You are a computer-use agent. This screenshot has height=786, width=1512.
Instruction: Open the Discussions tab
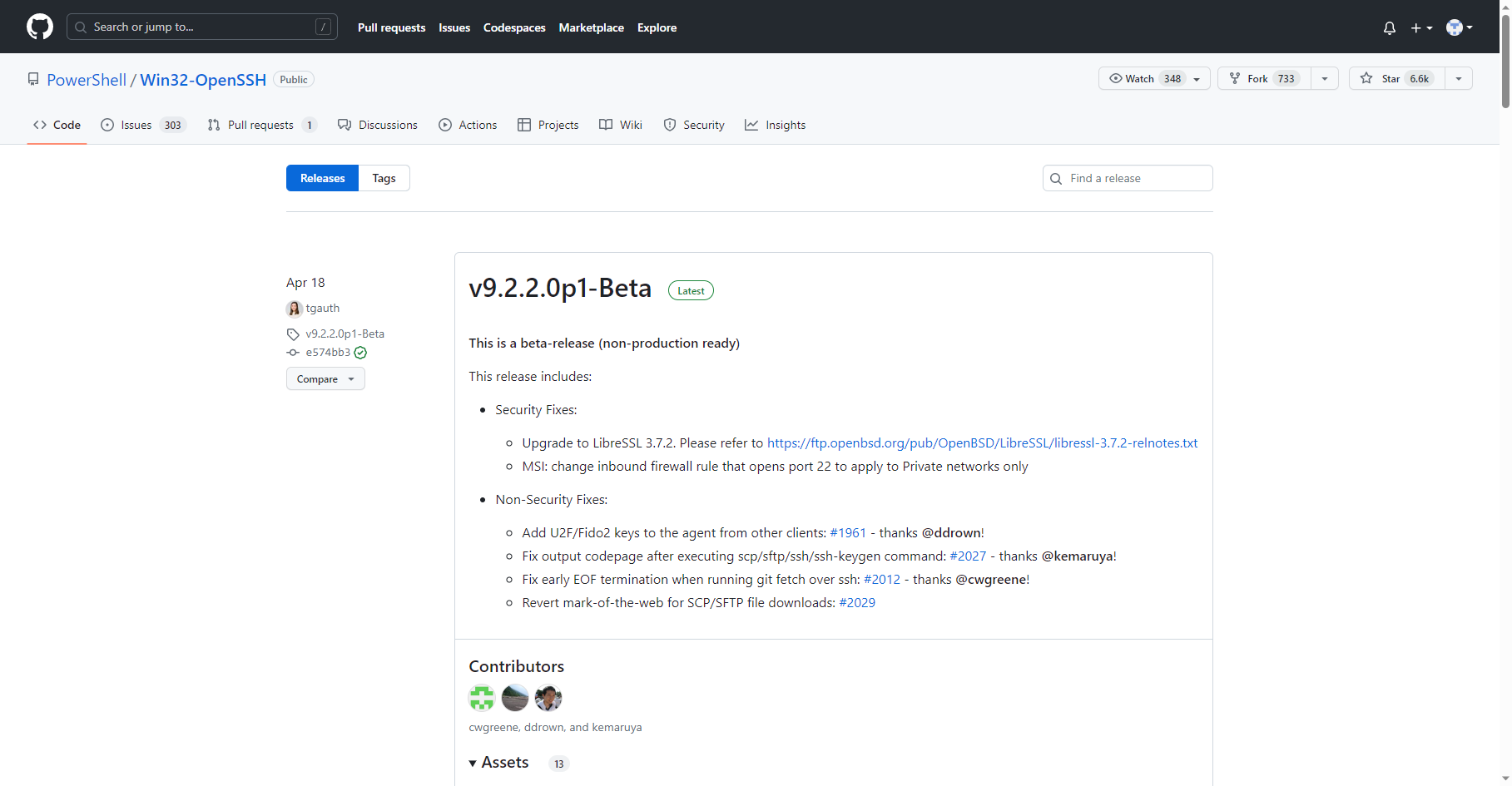(378, 125)
